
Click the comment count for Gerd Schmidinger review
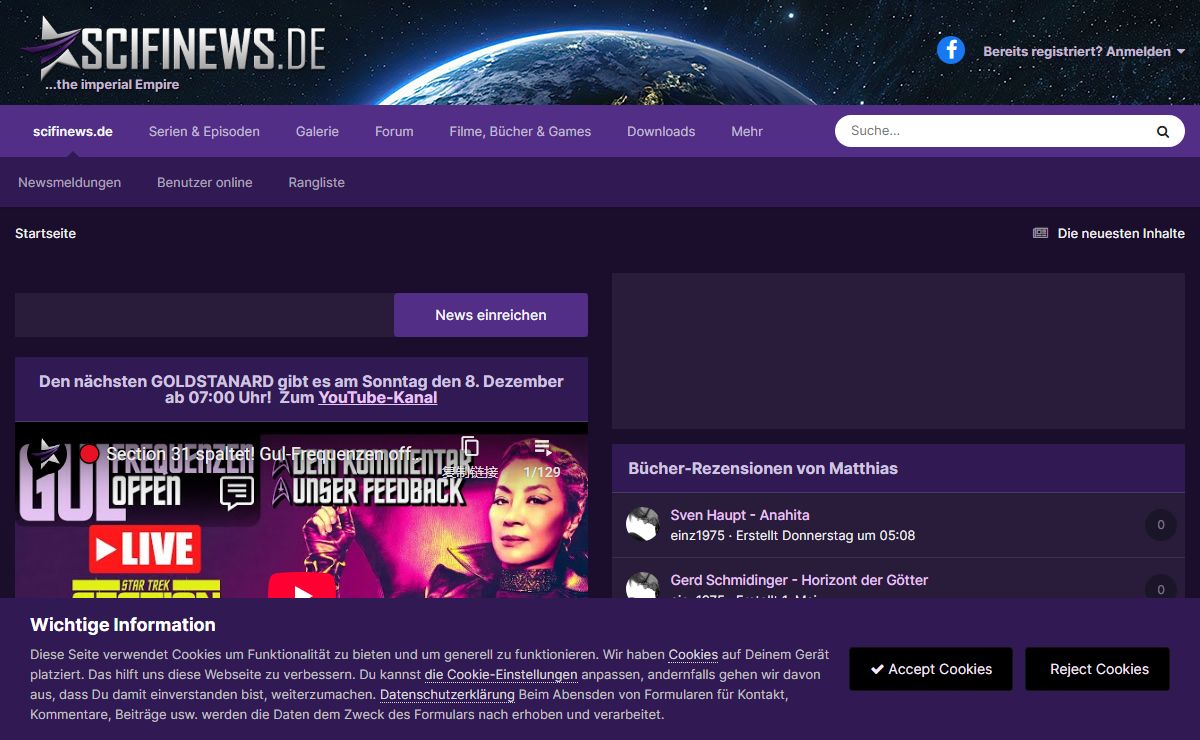click(x=1161, y=587)
